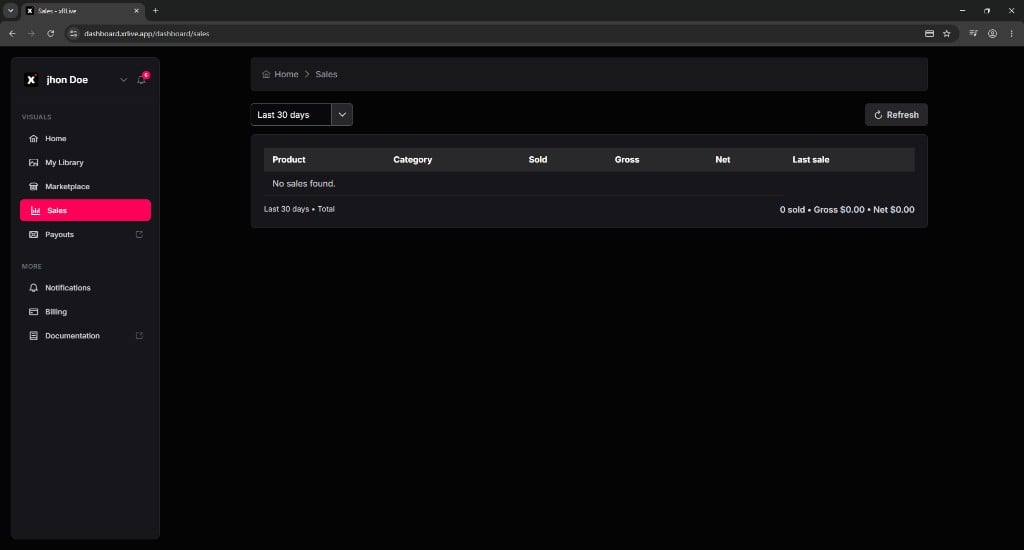Click the Net column header
The image size is (1024, 550).
coord(723,160)
